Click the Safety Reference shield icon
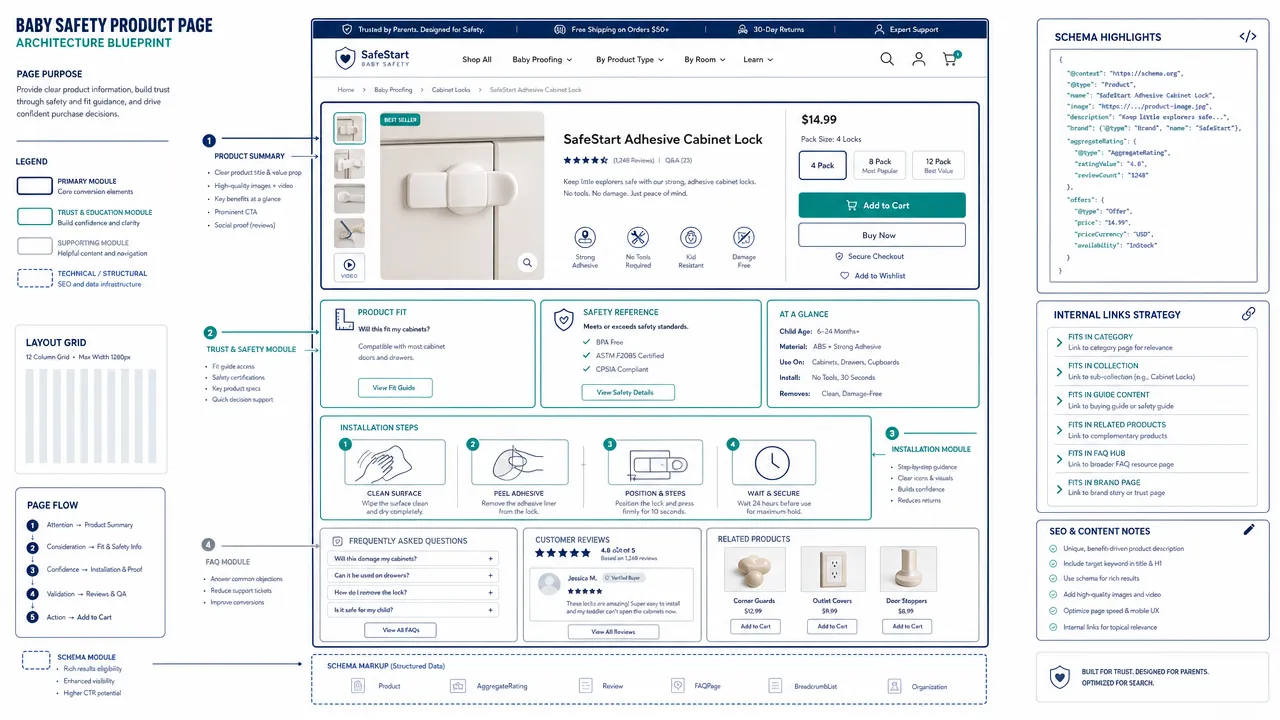 click(x=563, y=319)
